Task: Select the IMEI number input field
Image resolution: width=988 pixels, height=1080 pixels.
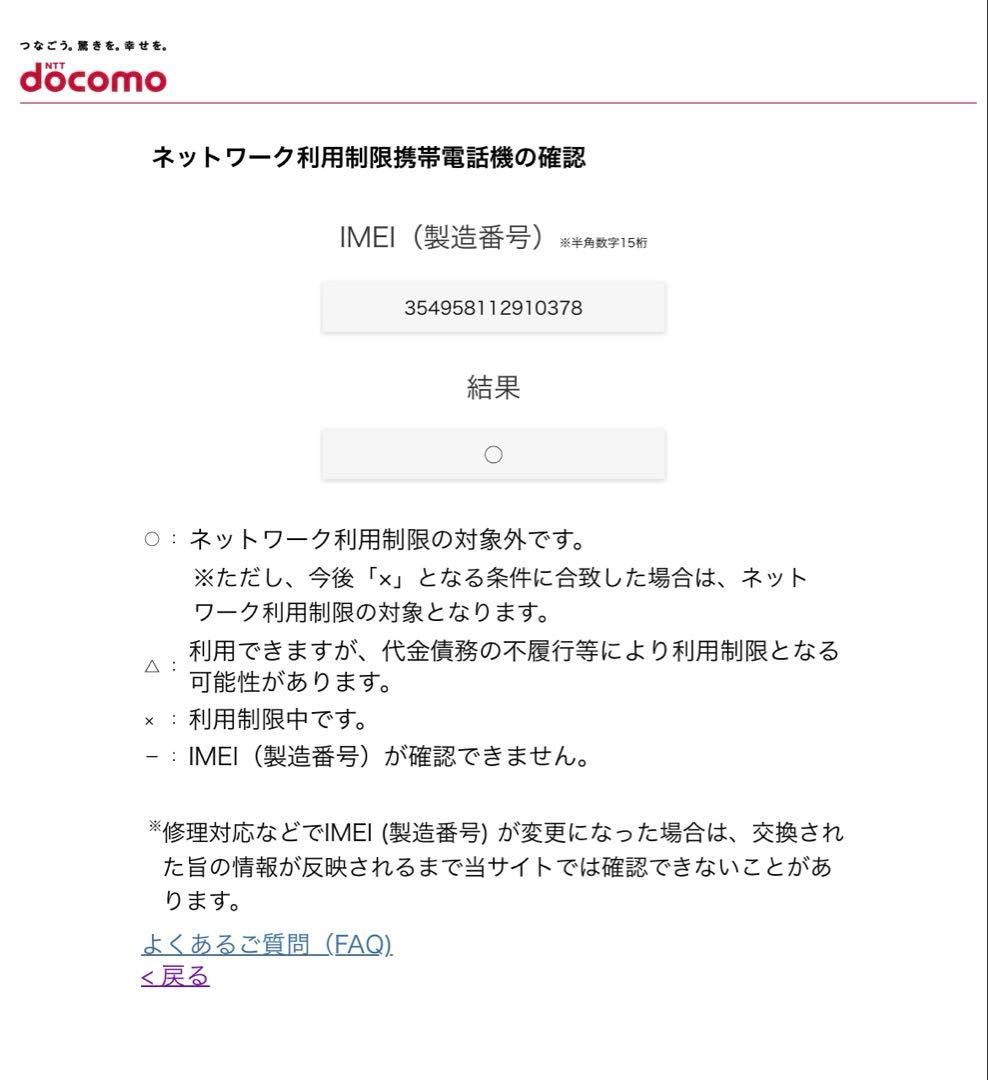Action: pos(493,307)
